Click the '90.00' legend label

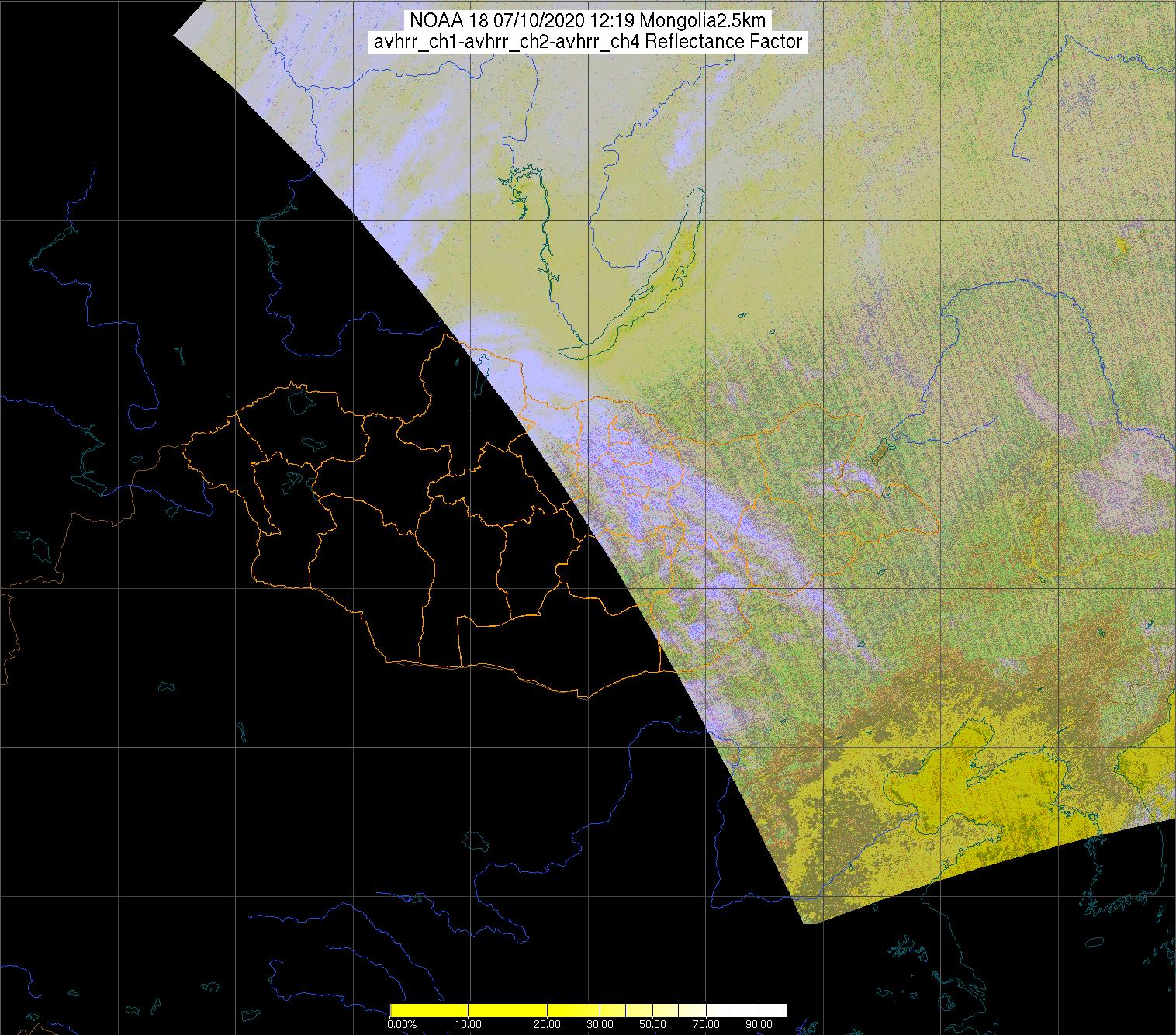pos(759,1024)
